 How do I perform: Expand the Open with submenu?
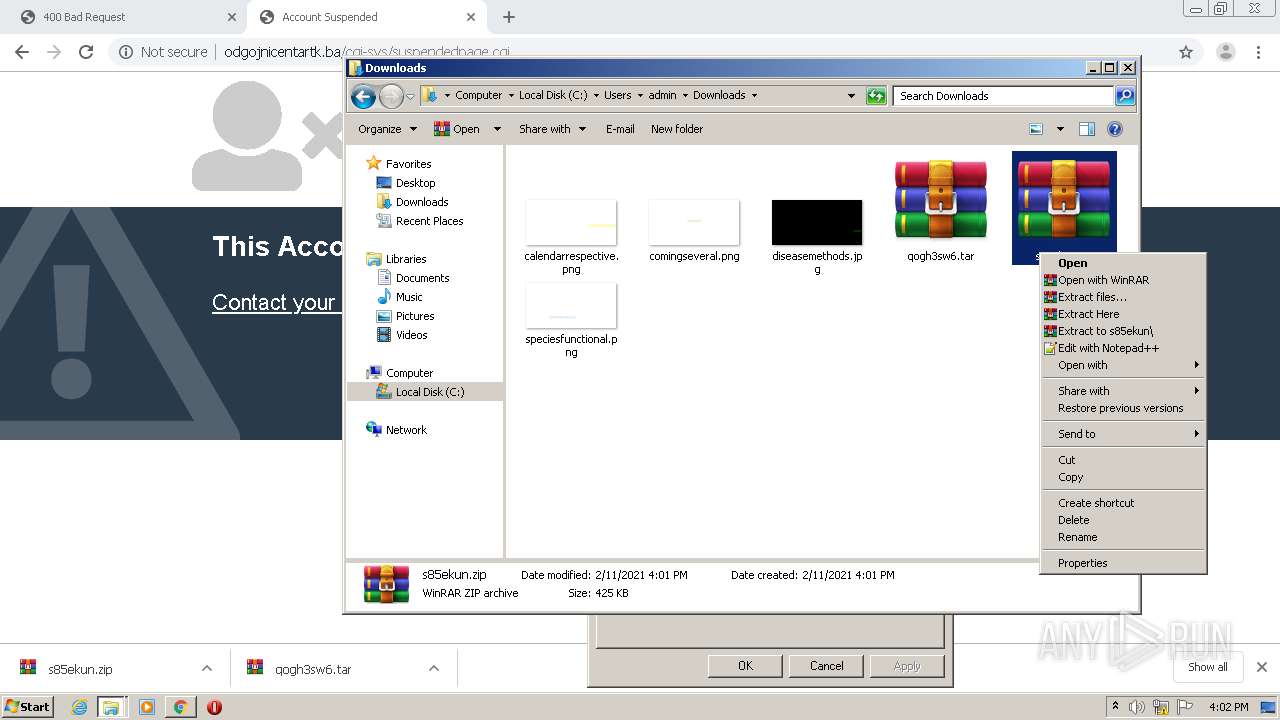(x=1123, y=365)
